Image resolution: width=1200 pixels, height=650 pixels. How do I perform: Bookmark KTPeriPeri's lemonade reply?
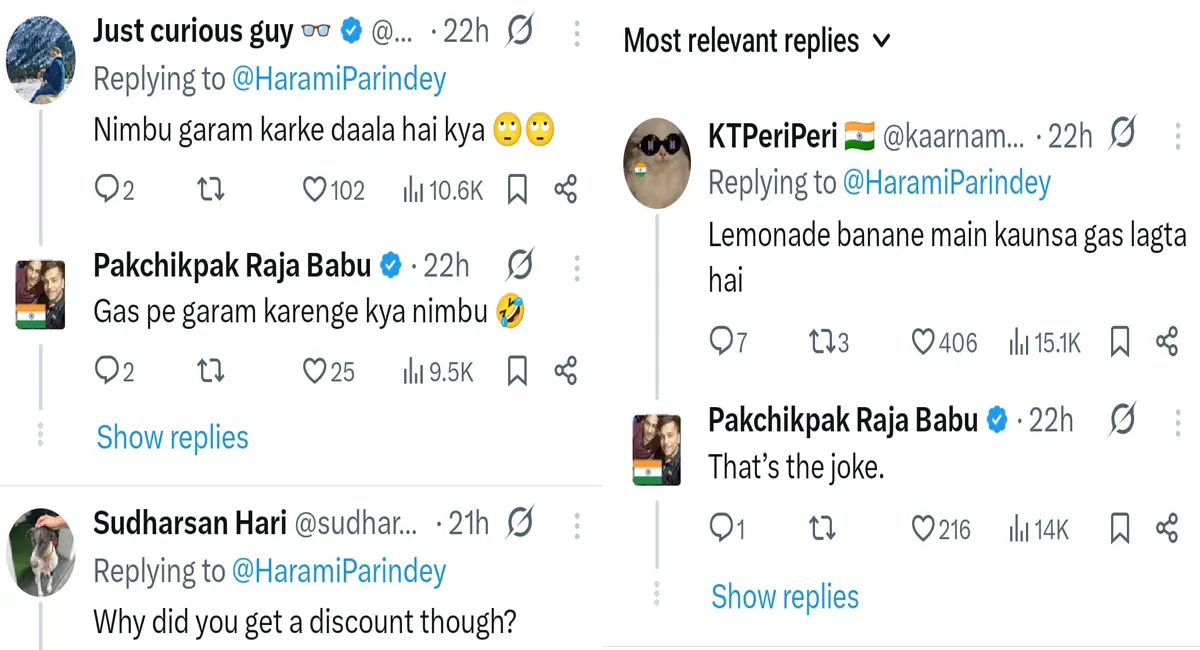[1119, 343]
